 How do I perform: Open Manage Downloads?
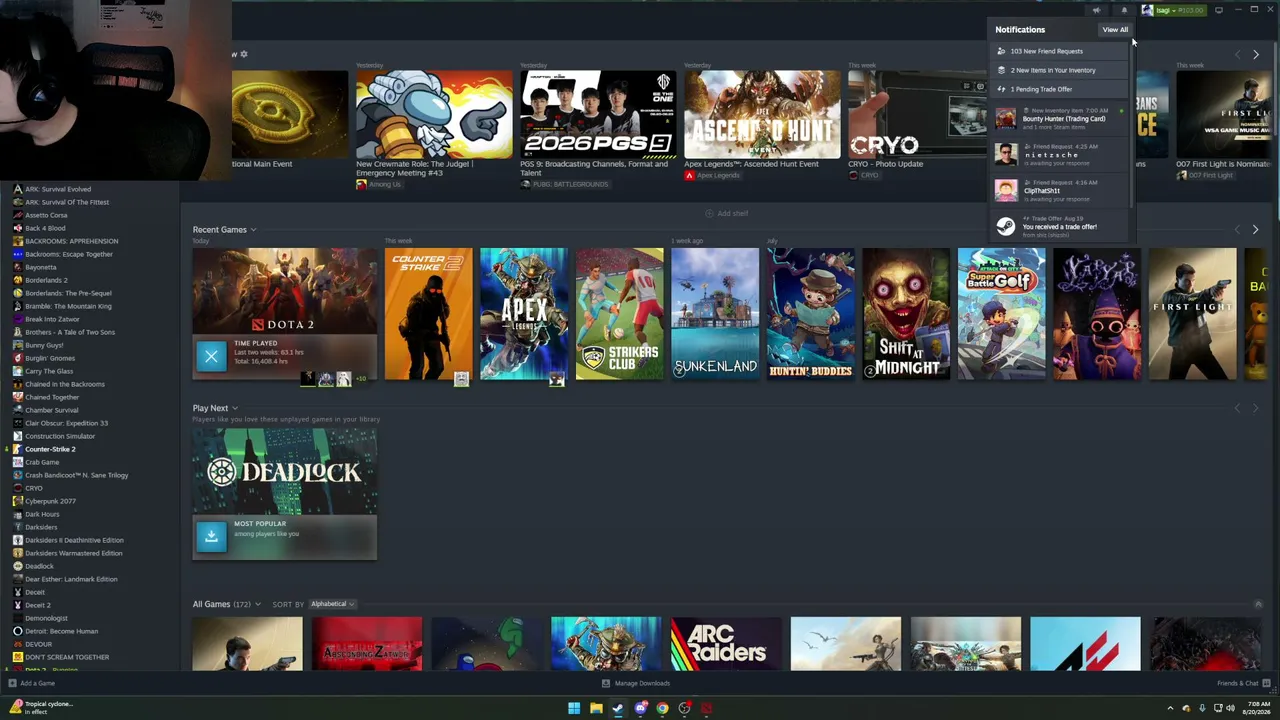(x=636, y=683)
